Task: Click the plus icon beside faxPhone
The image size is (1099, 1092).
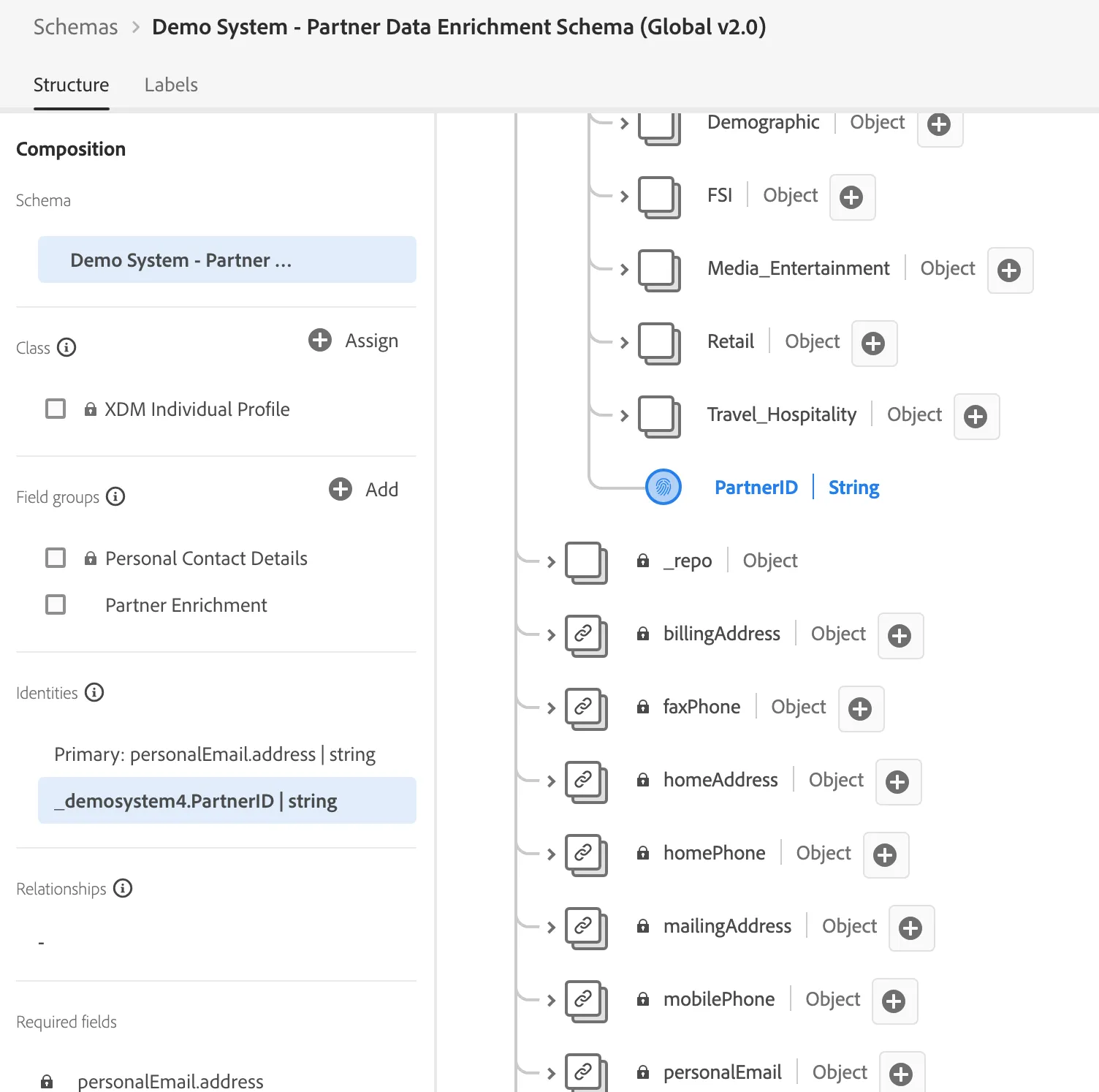Action: 861,709
